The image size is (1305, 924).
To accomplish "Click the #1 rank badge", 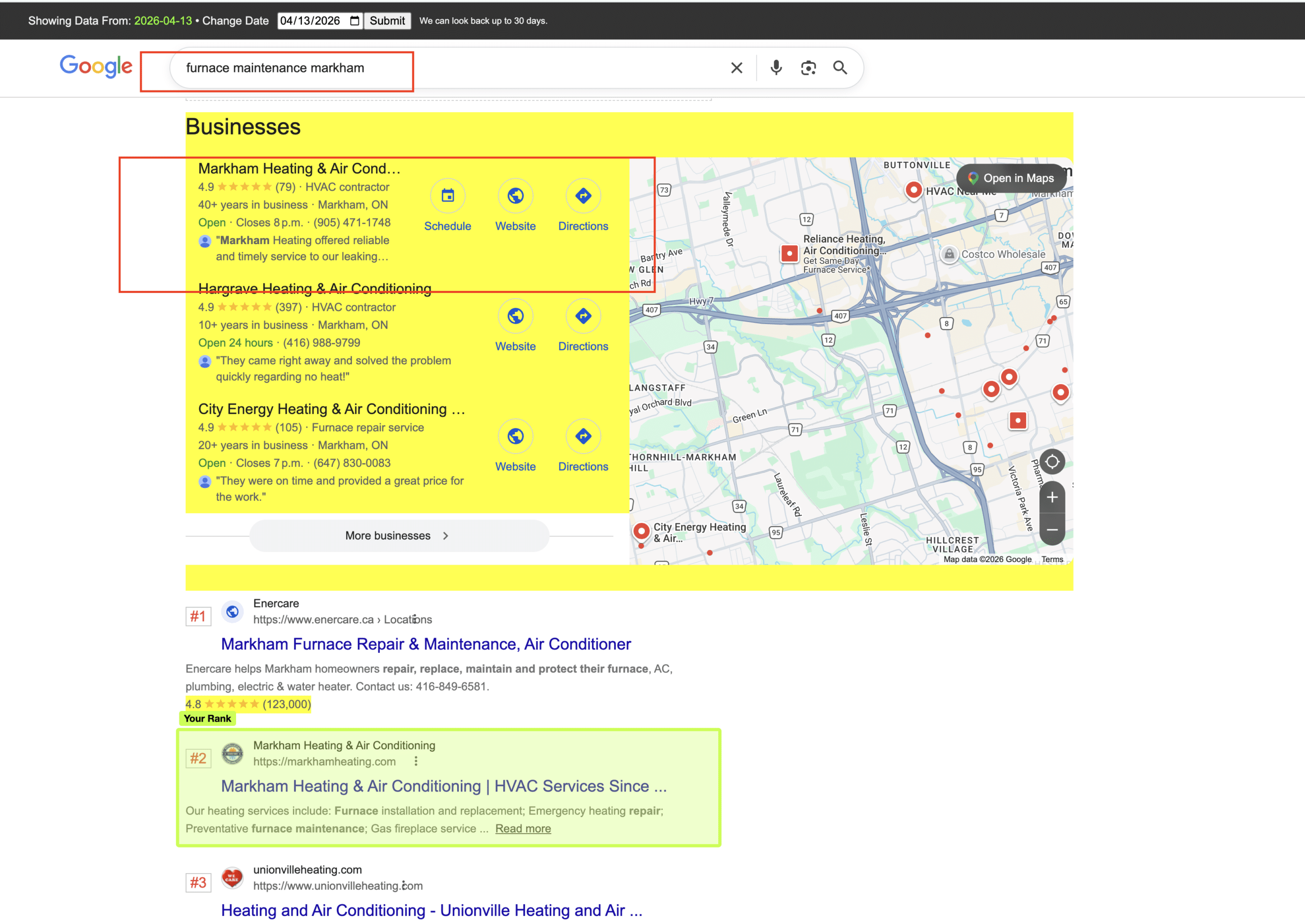I will point(198,616).
